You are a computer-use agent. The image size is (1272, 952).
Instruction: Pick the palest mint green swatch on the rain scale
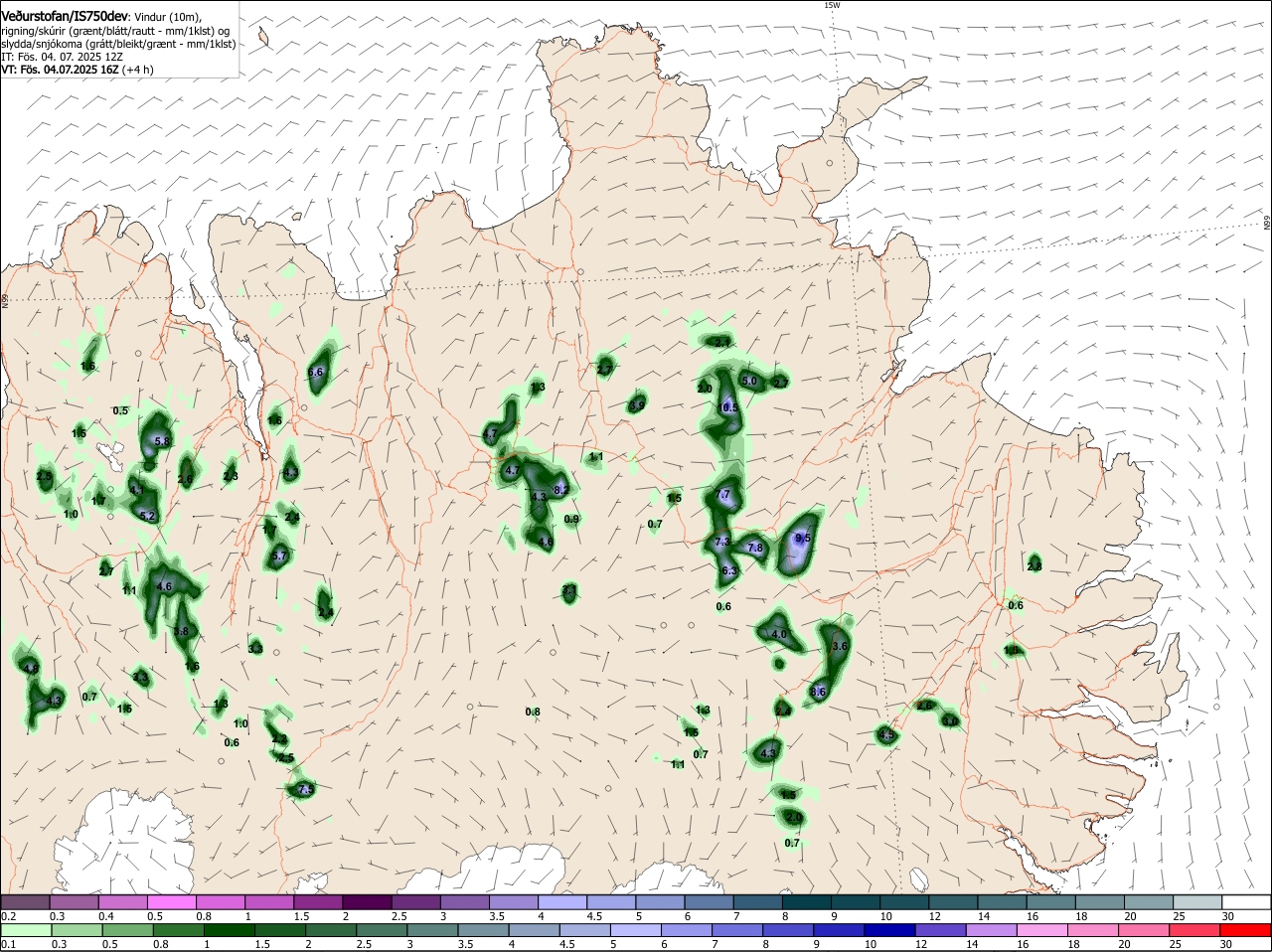pos(27,930)
